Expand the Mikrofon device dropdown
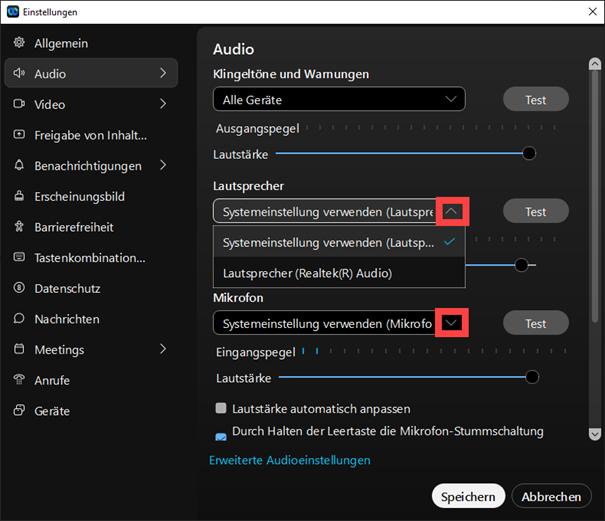 [x=452, y=323]
